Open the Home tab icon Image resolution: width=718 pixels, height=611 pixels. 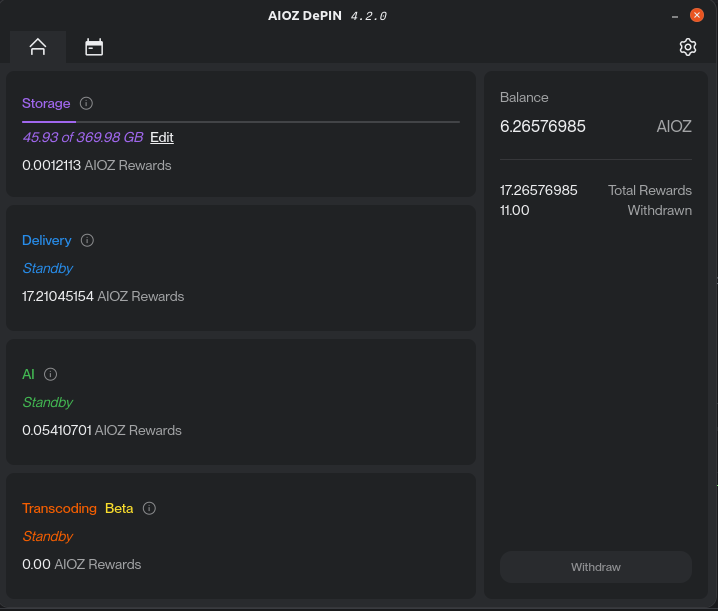point(38,47)
